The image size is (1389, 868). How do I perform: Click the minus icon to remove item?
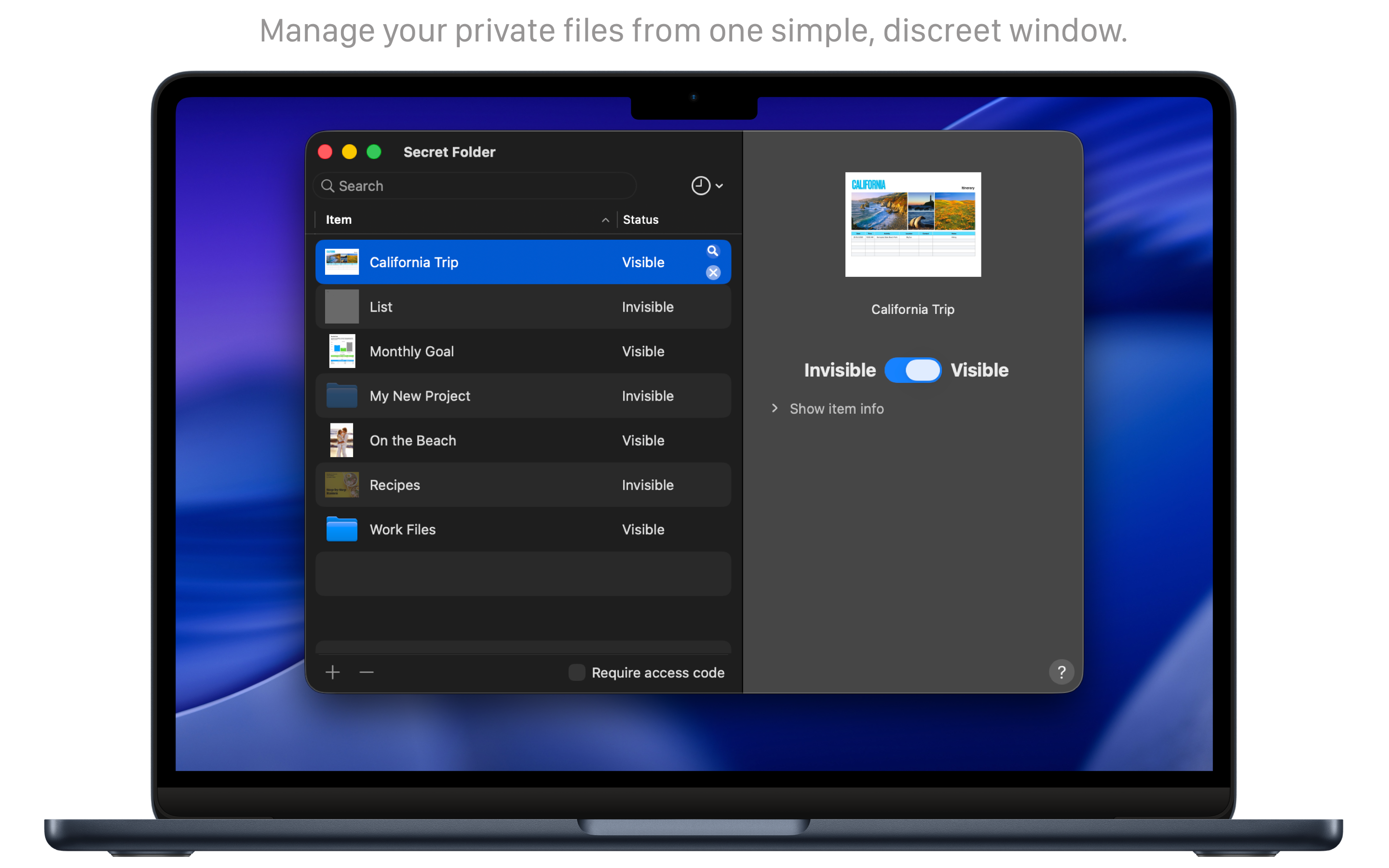click(367, 672)
